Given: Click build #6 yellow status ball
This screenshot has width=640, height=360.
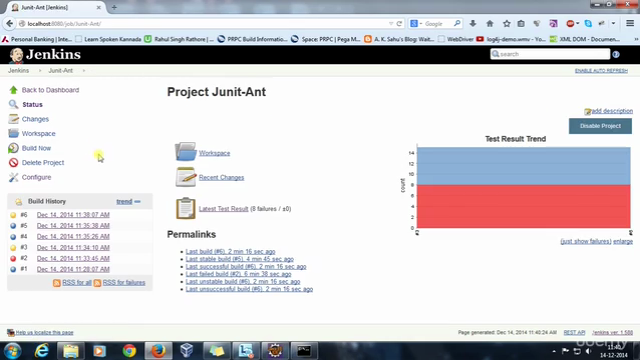Looking at the screenshot, I should (x=13, y=215).
